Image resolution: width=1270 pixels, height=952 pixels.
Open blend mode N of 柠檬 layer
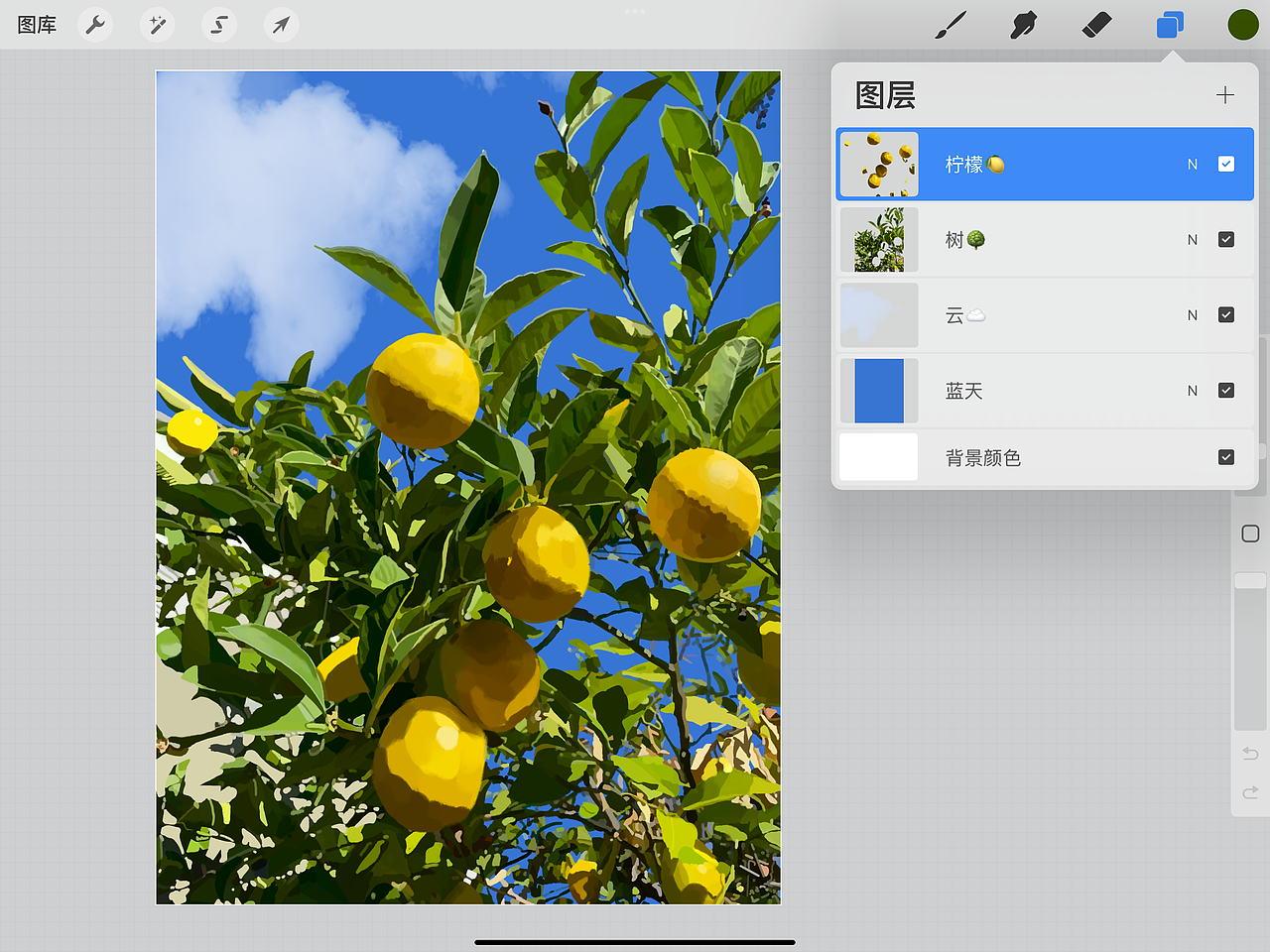point(1193,165)
